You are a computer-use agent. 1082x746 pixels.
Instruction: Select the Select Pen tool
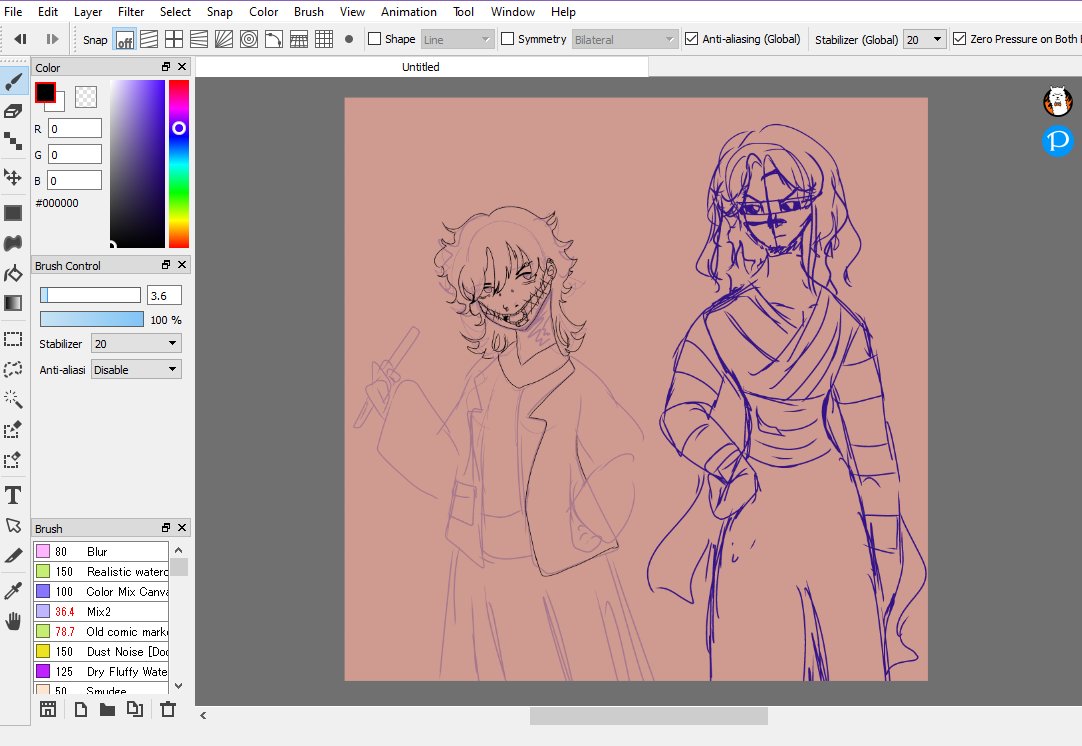point(13,429)
